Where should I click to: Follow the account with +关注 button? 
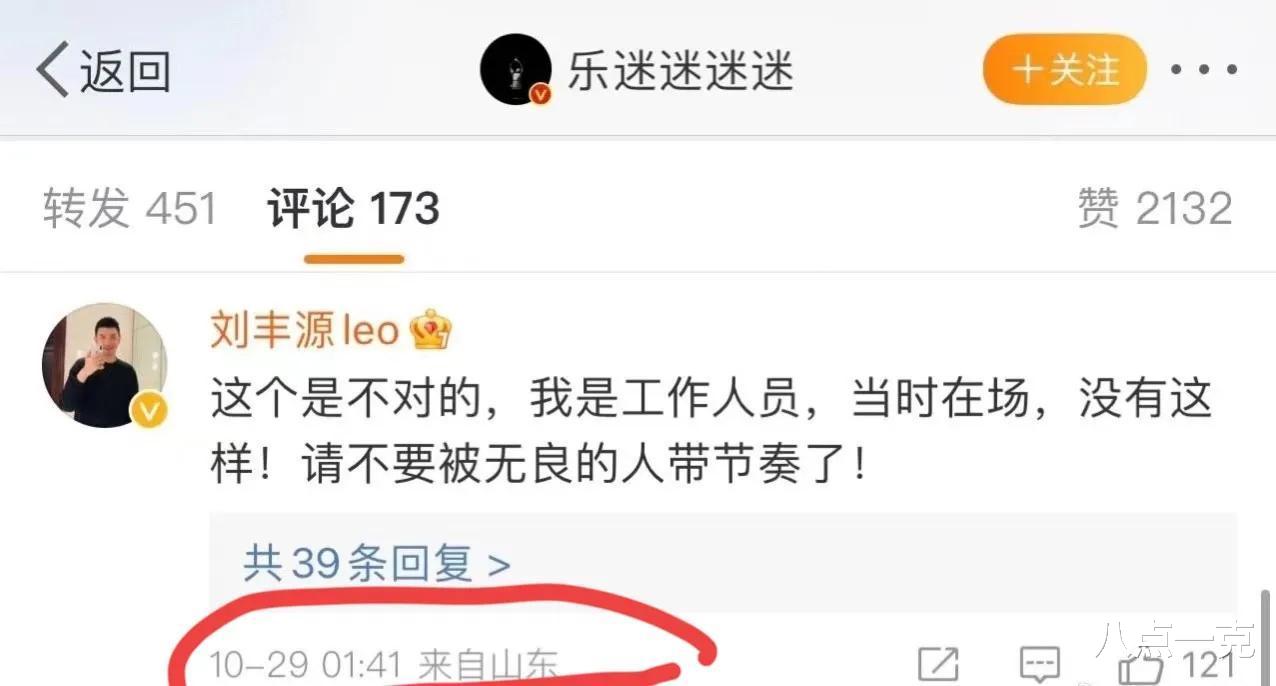coord(1064,69)
